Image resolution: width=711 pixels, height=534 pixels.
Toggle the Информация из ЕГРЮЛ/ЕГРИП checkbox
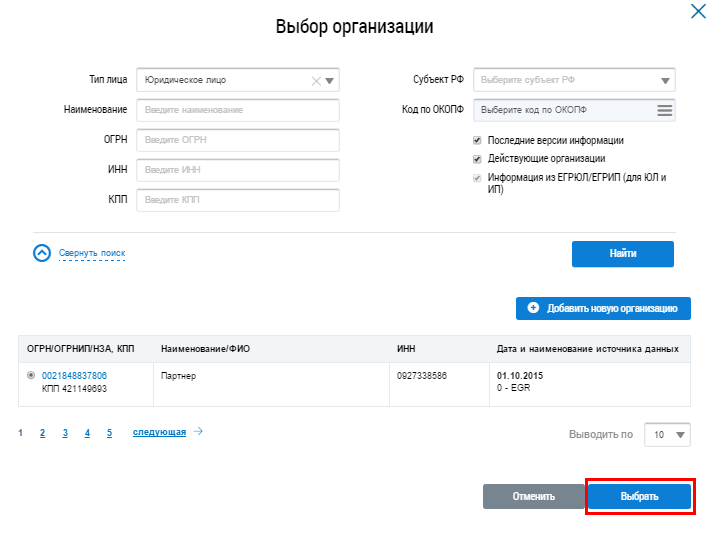coord(478,177)
